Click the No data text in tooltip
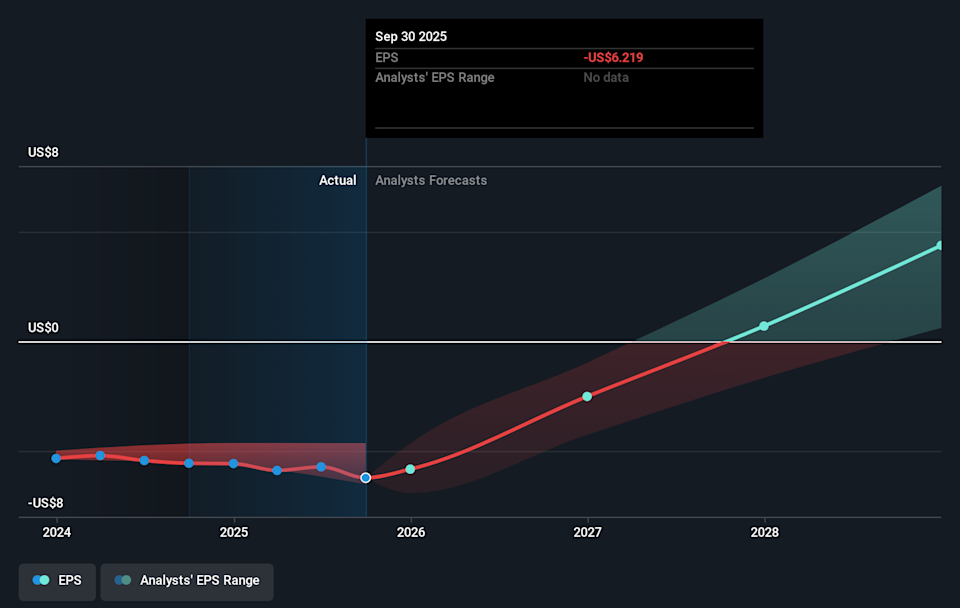 [x=606, y=78]
